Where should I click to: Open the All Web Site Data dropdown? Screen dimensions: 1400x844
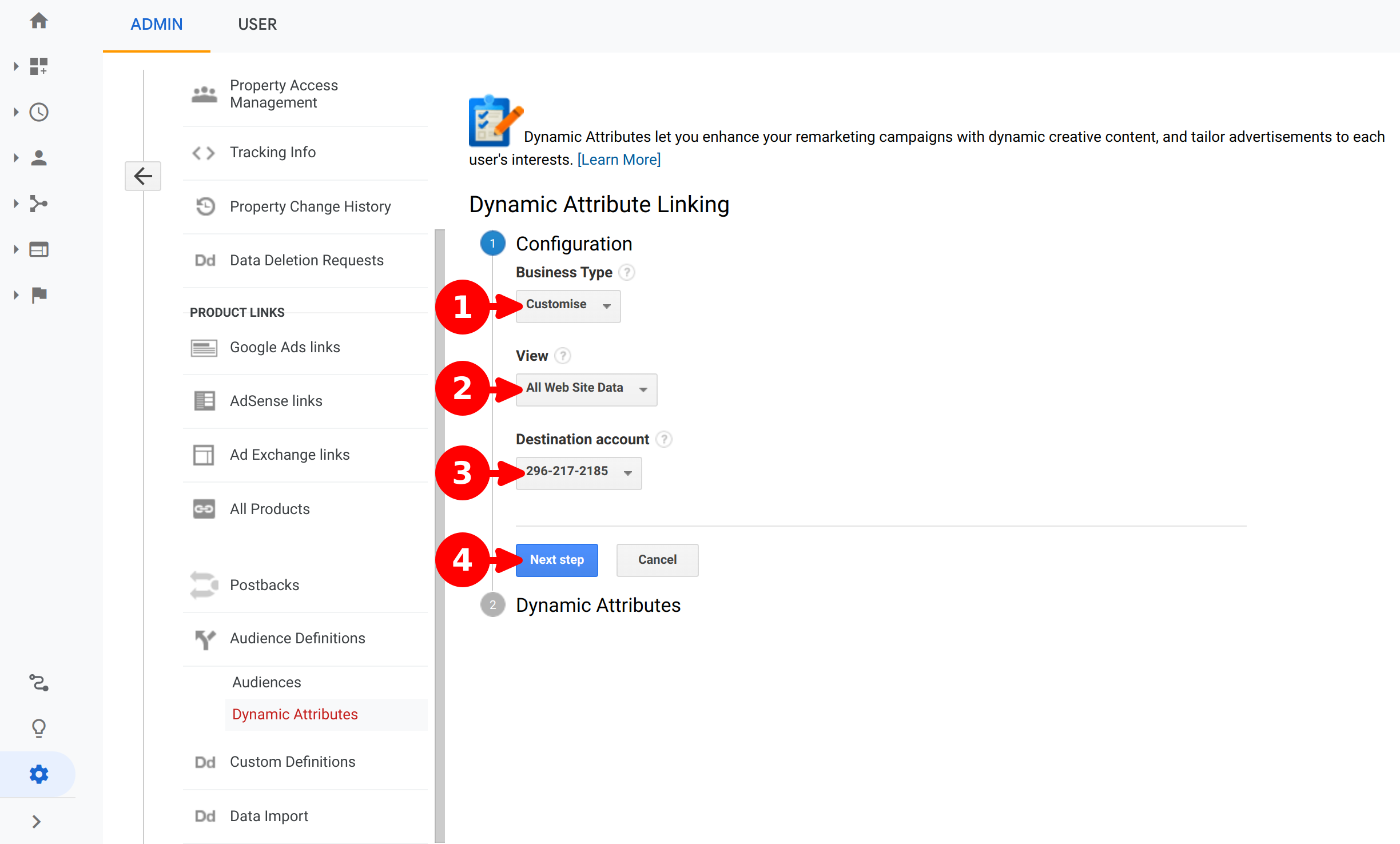pos(586,389)
